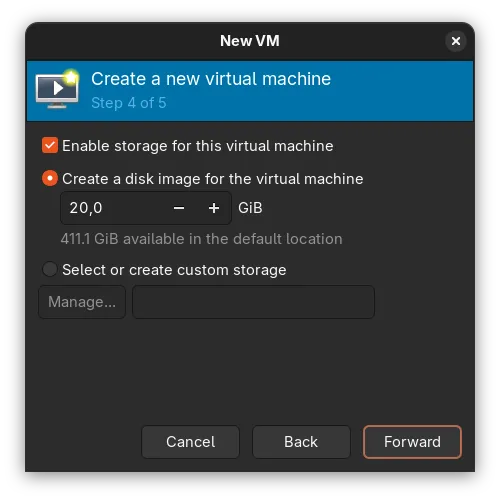Click the 'Step 4 of 5' subtitle
The width and height of the screenshot is (500, 500).
pyautogui.click(x=129, y=103)
